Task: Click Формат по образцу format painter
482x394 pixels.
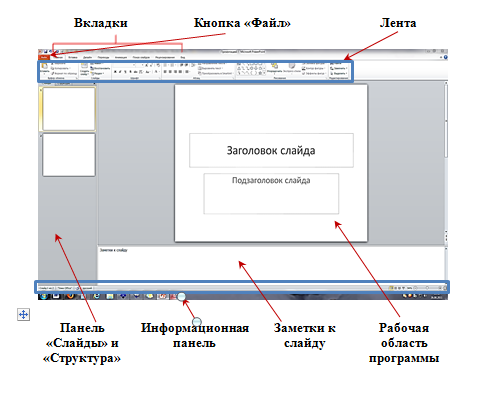Action: click(x=64, y=73)
